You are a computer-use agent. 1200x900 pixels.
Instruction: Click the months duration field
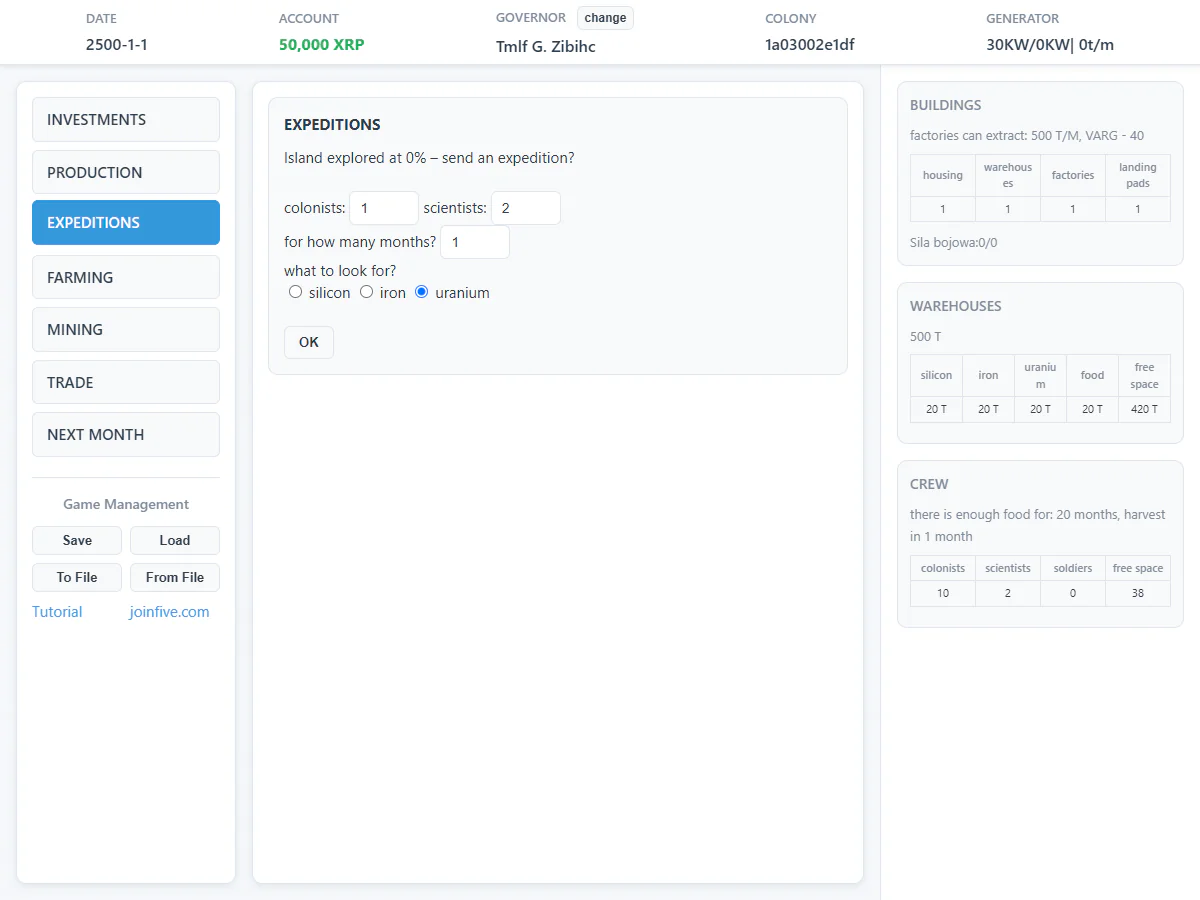point(475,242)
